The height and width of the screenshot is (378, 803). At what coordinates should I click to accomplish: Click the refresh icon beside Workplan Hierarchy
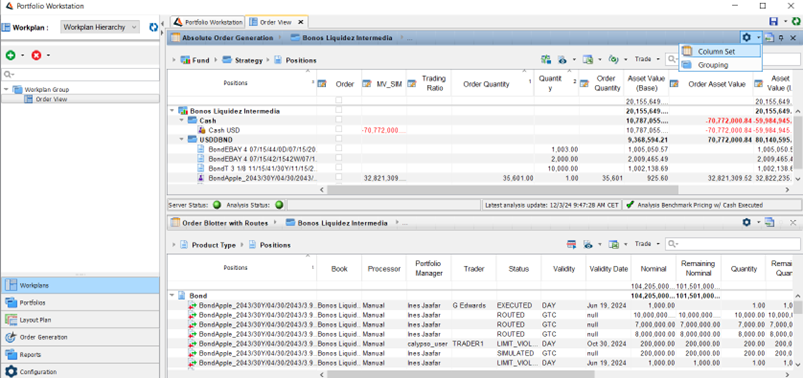[153, 27]
